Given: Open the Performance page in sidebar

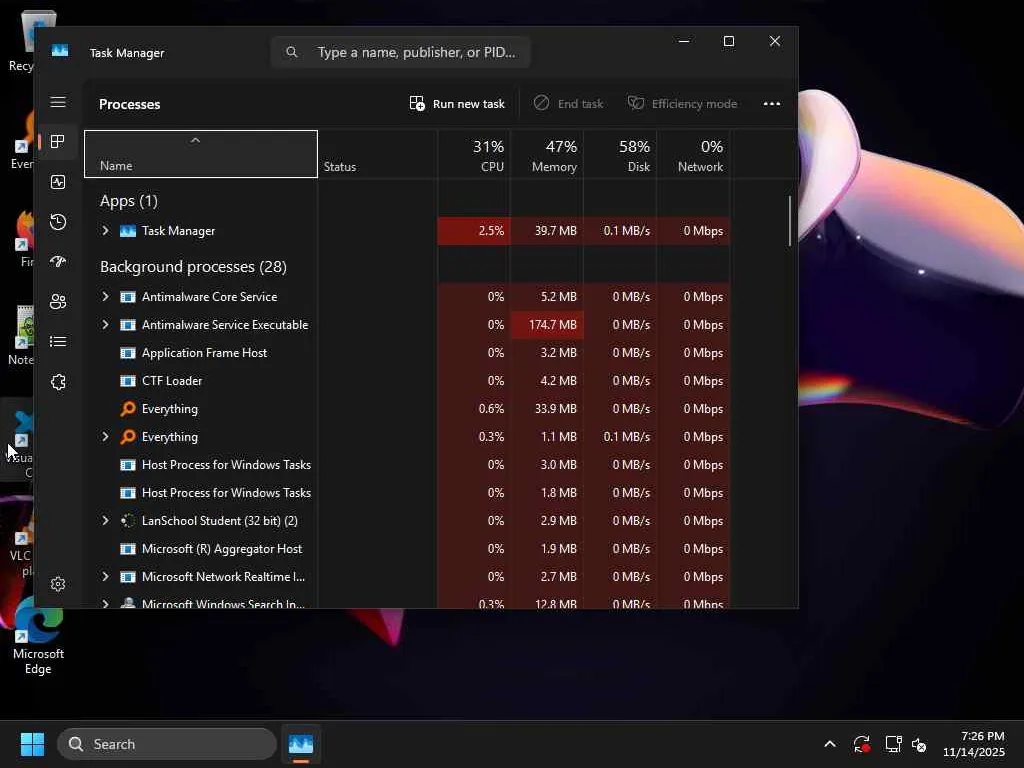Looking at the screenshot, I should pos(58,182).
